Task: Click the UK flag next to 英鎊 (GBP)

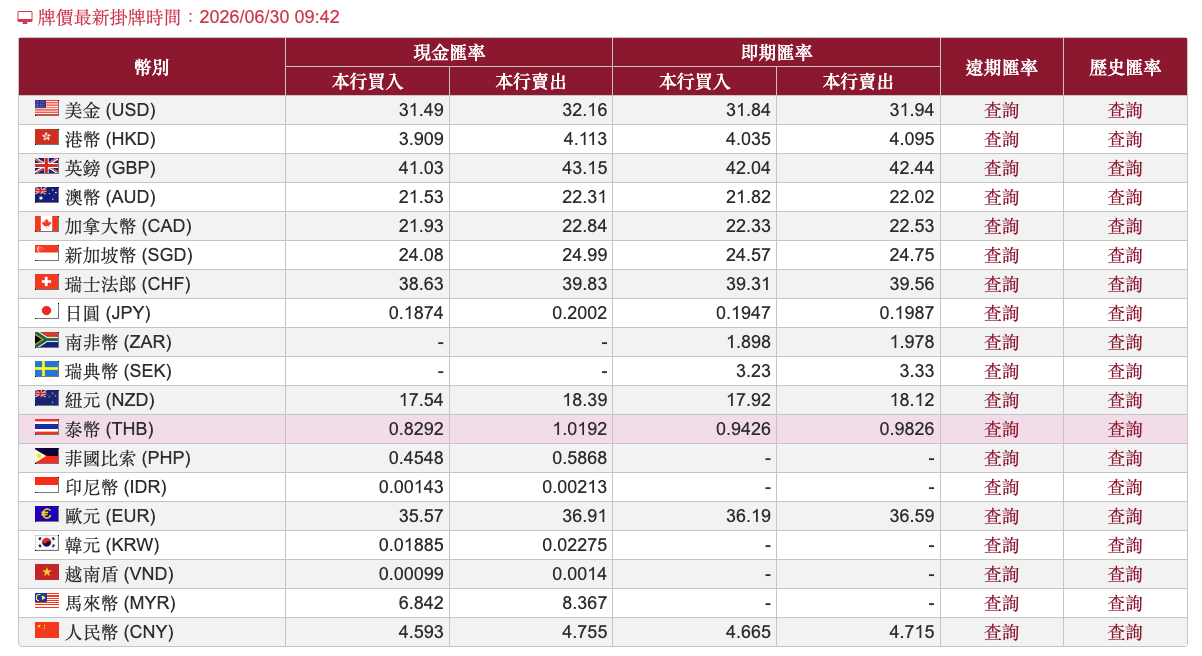Action: (x=47, y=166)
